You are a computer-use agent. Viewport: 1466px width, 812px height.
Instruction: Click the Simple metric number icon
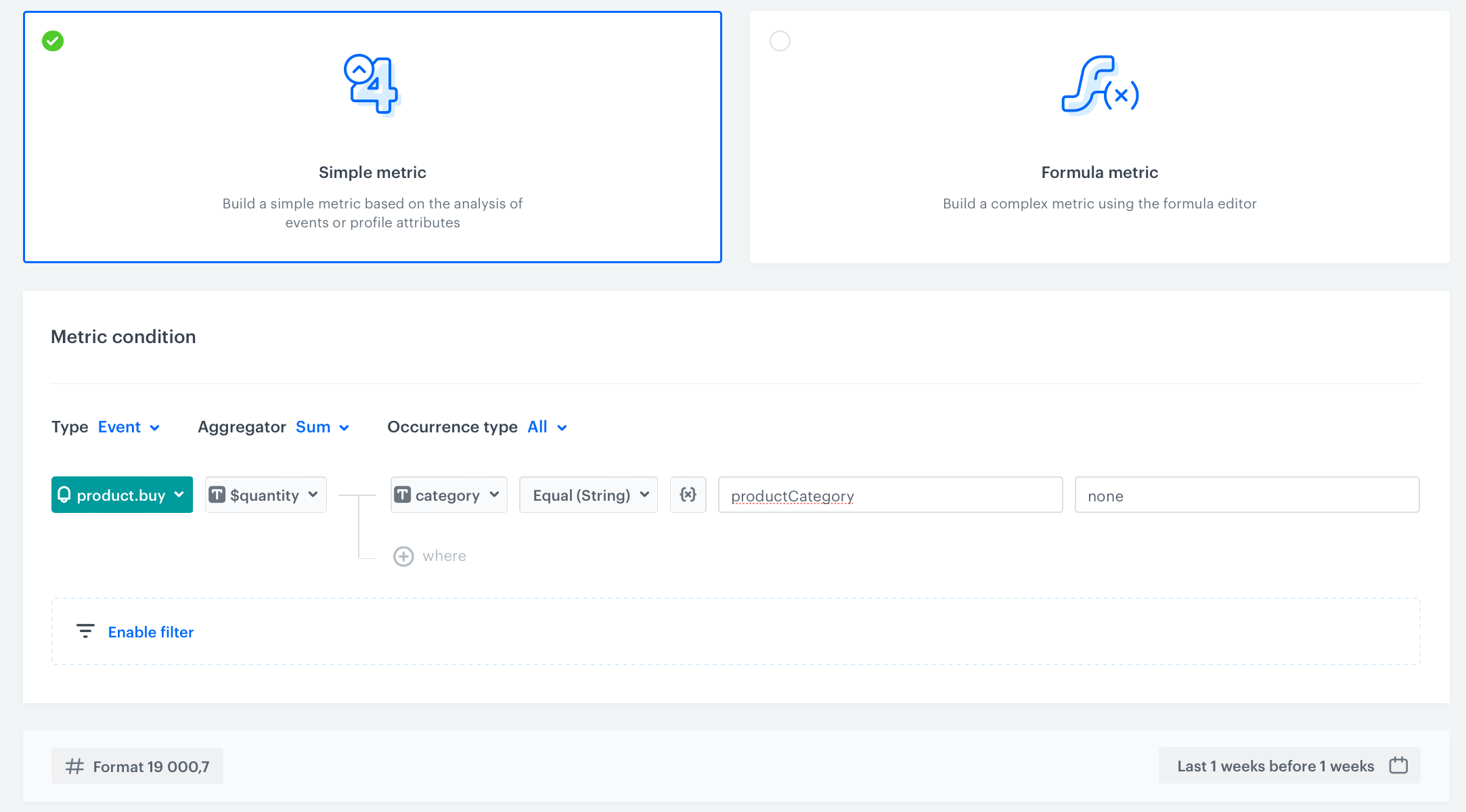pos(372,85)
